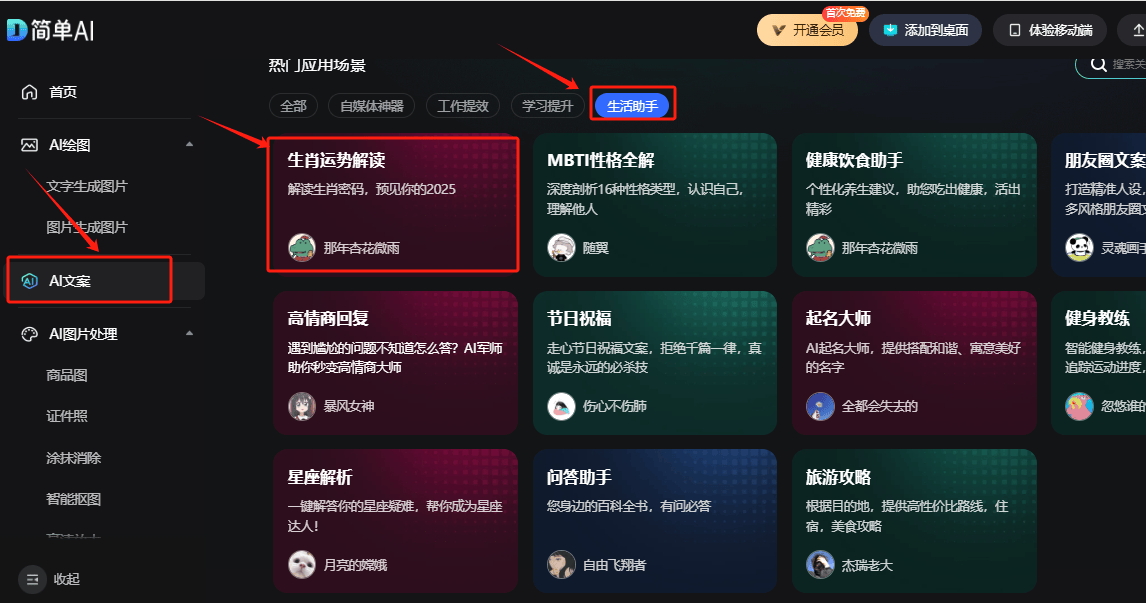This screenshot has width=1146, height=603.
Task: Select the 学习提升 category tab
Action: 547,106
